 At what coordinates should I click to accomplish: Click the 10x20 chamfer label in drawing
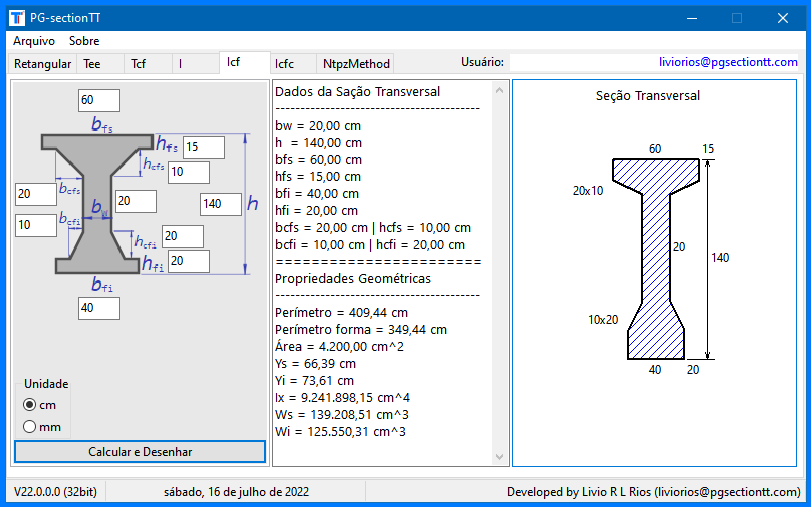(603, 320)
